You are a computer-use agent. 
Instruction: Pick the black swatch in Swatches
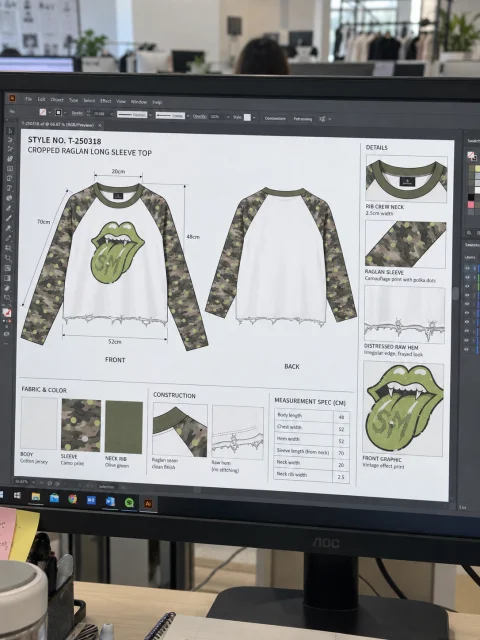471,197
